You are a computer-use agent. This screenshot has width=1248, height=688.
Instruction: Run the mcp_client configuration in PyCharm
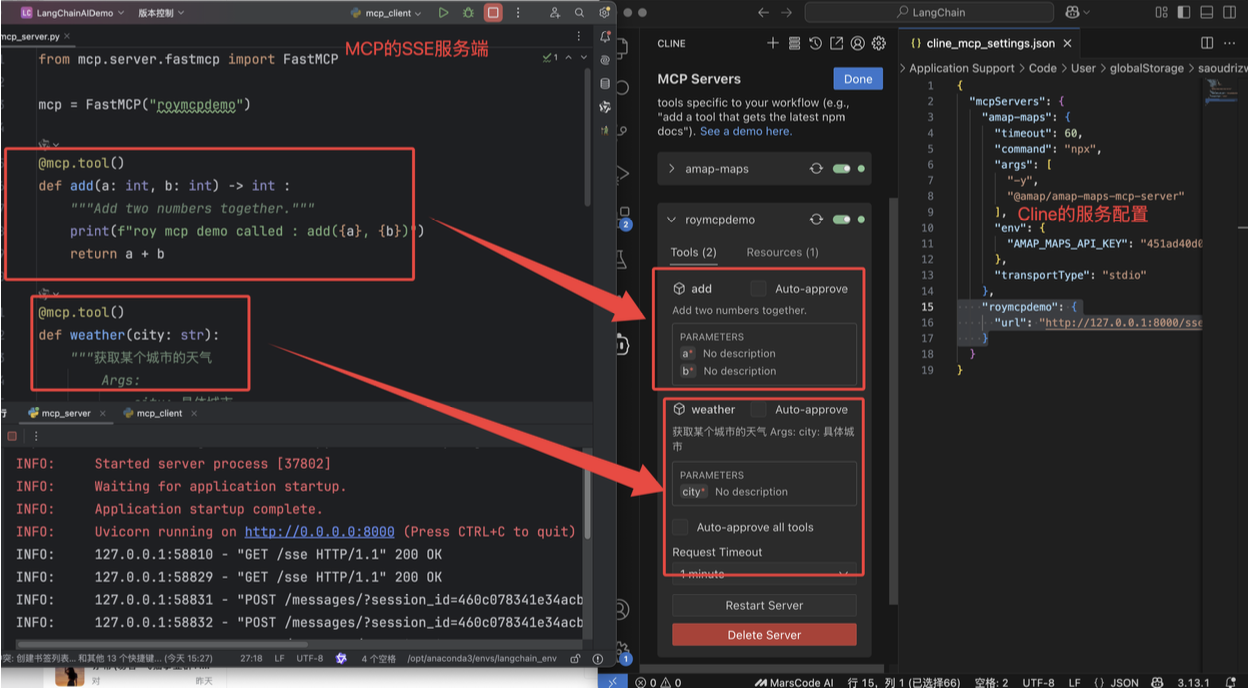pyautogui.click(x=444, y=13)
